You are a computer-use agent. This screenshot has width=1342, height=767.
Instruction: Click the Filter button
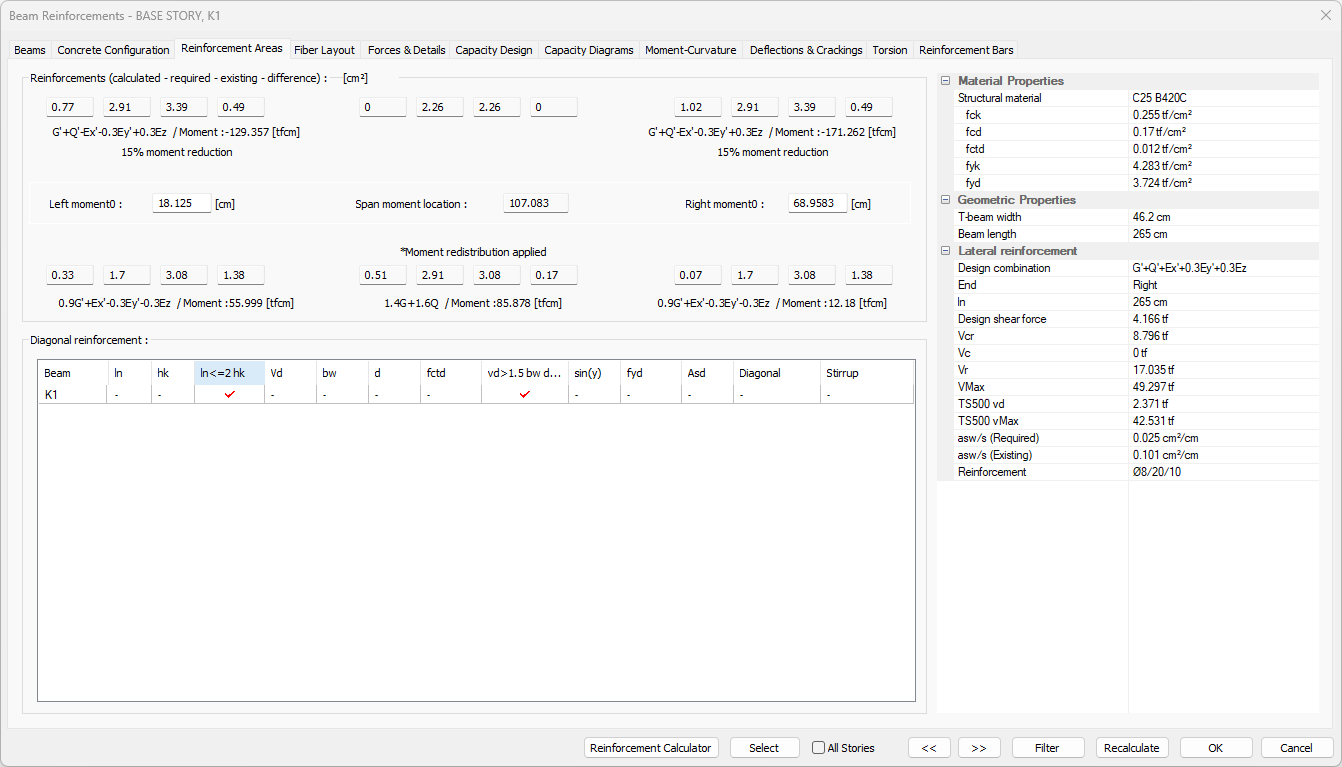coord(1047,748)
